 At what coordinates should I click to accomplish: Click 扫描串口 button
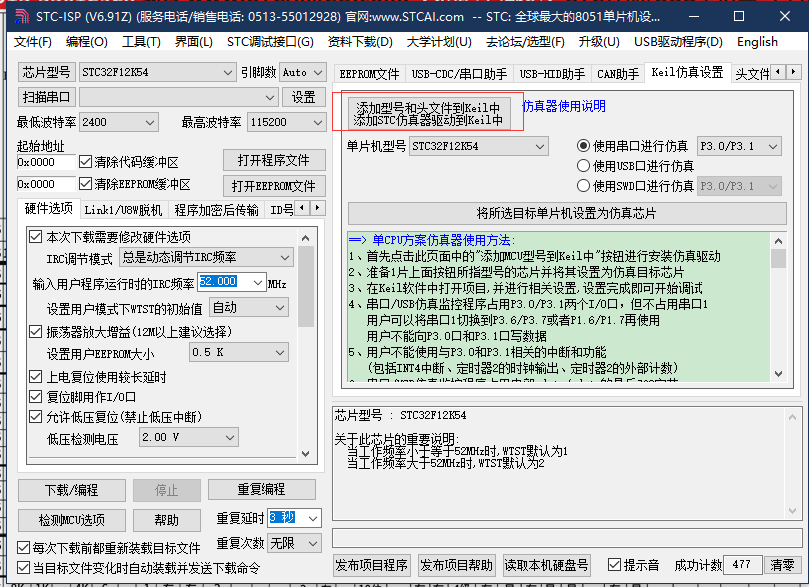[47, 97]
